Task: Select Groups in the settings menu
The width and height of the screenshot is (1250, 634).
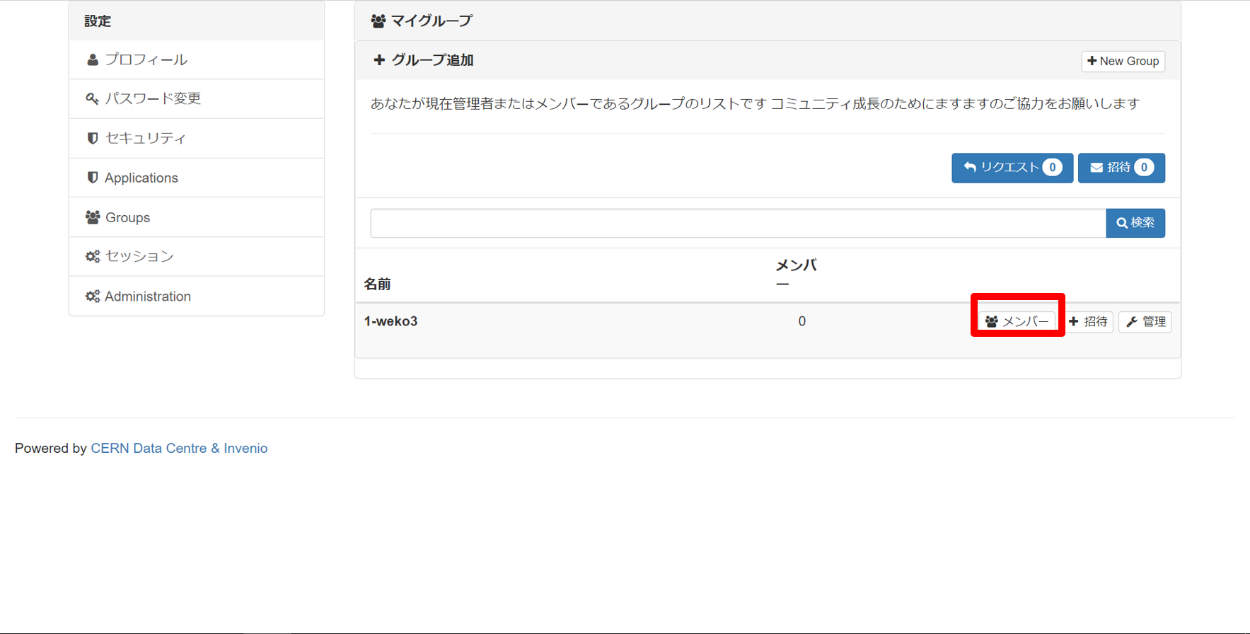Action: [x=127, y=217]
